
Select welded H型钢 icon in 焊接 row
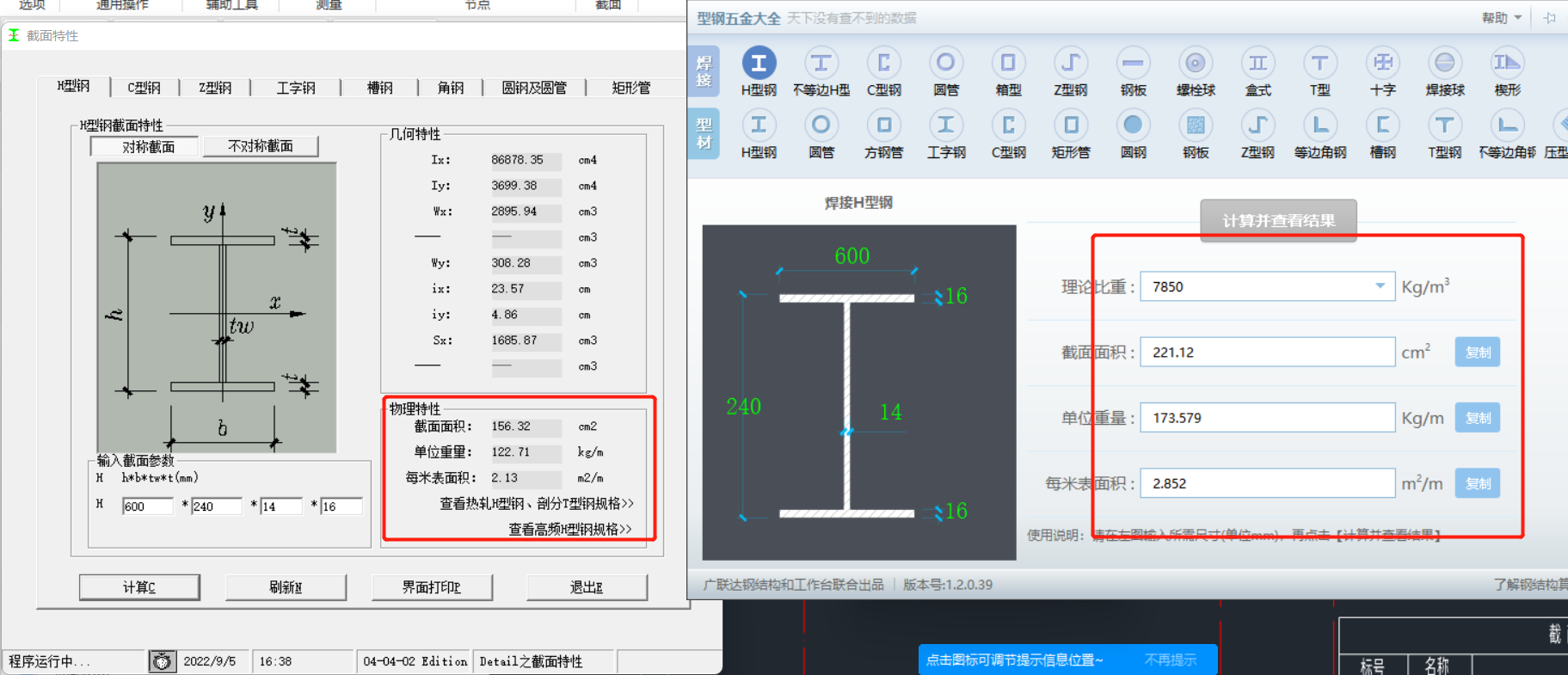click(x=759, y=64)
